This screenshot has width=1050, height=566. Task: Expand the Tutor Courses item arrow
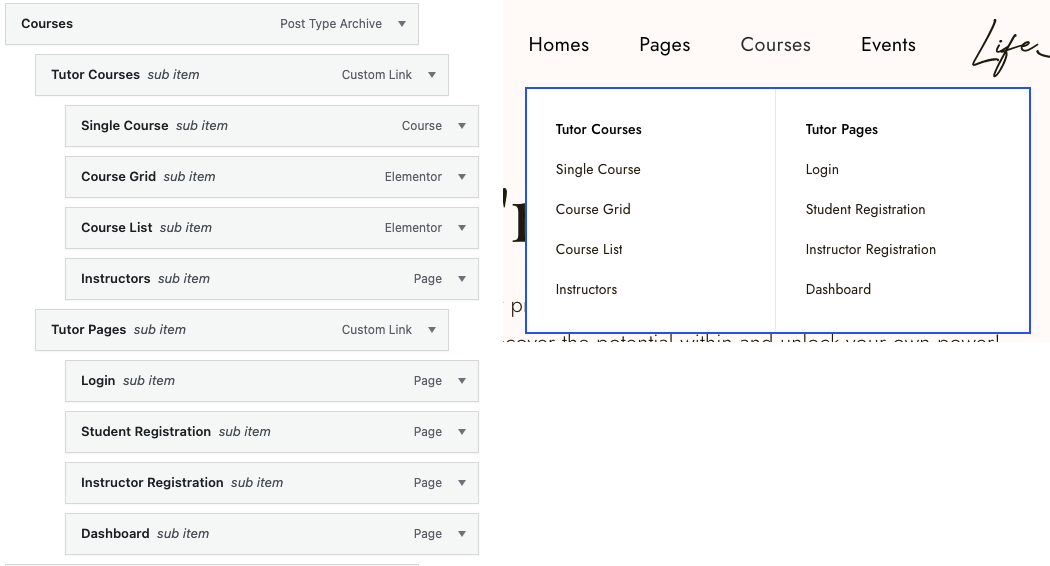432,75
